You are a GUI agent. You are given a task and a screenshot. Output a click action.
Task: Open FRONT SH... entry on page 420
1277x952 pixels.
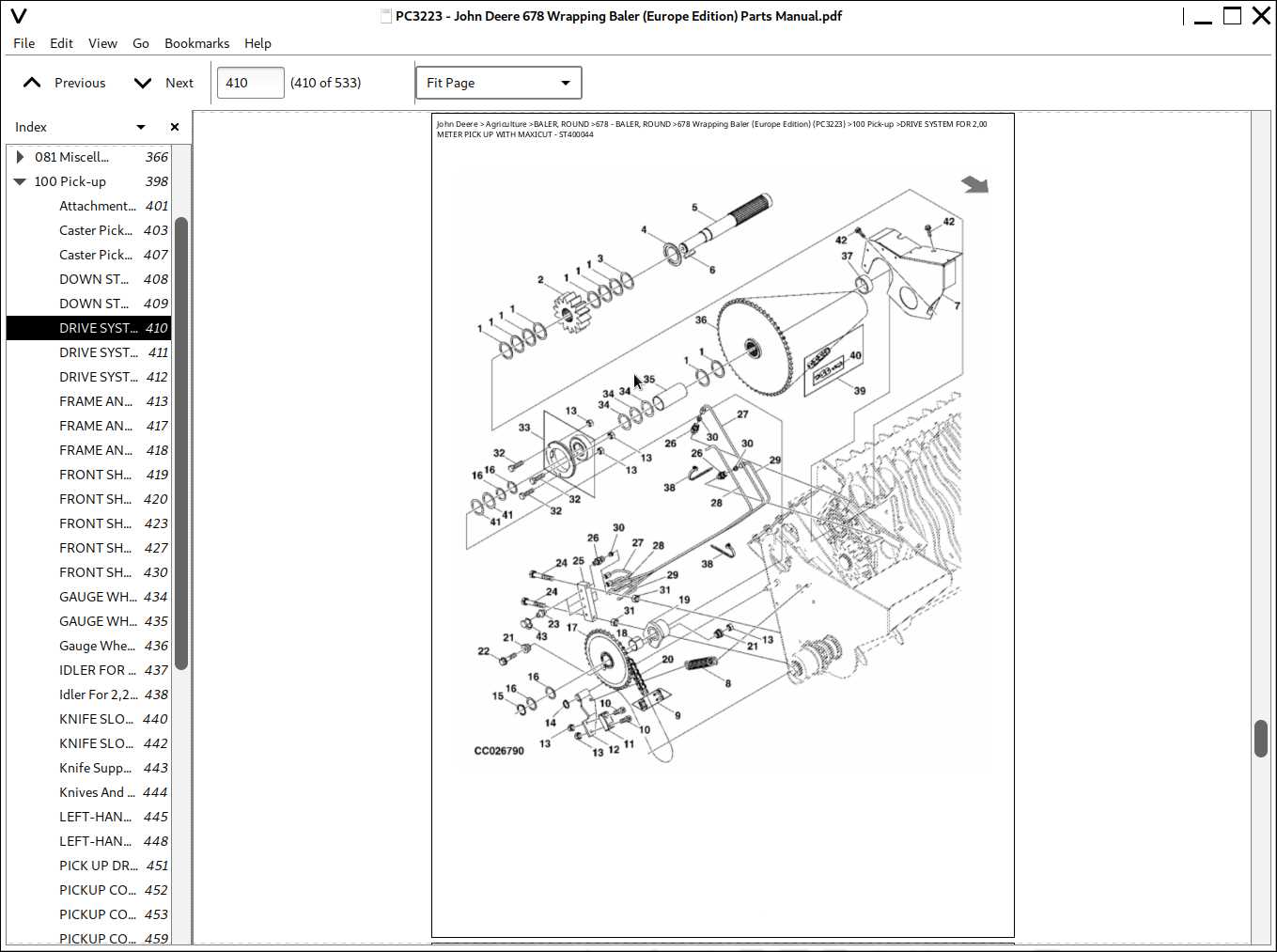tap(89, 499)
